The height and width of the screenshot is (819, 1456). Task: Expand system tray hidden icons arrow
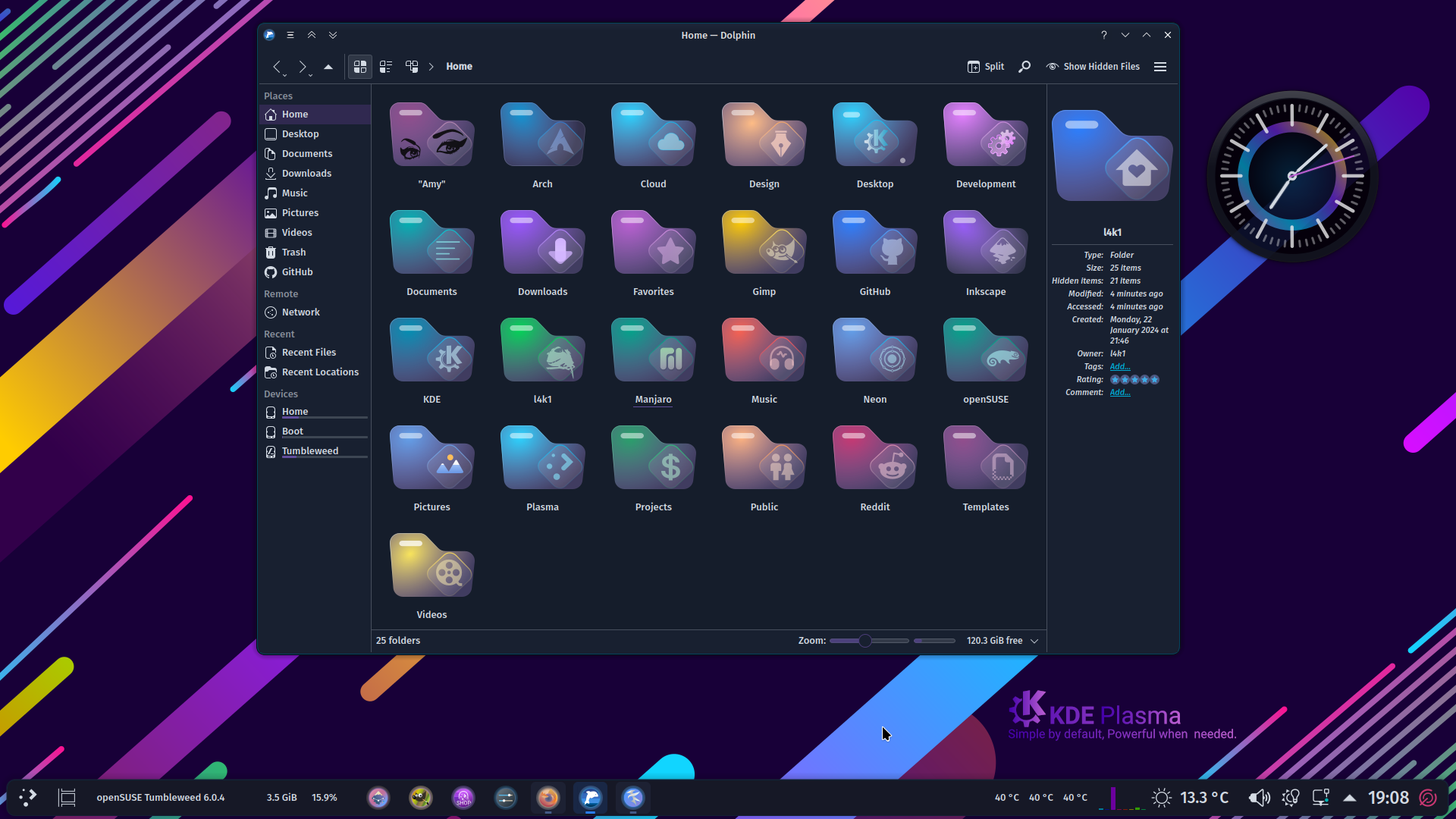1350,798
